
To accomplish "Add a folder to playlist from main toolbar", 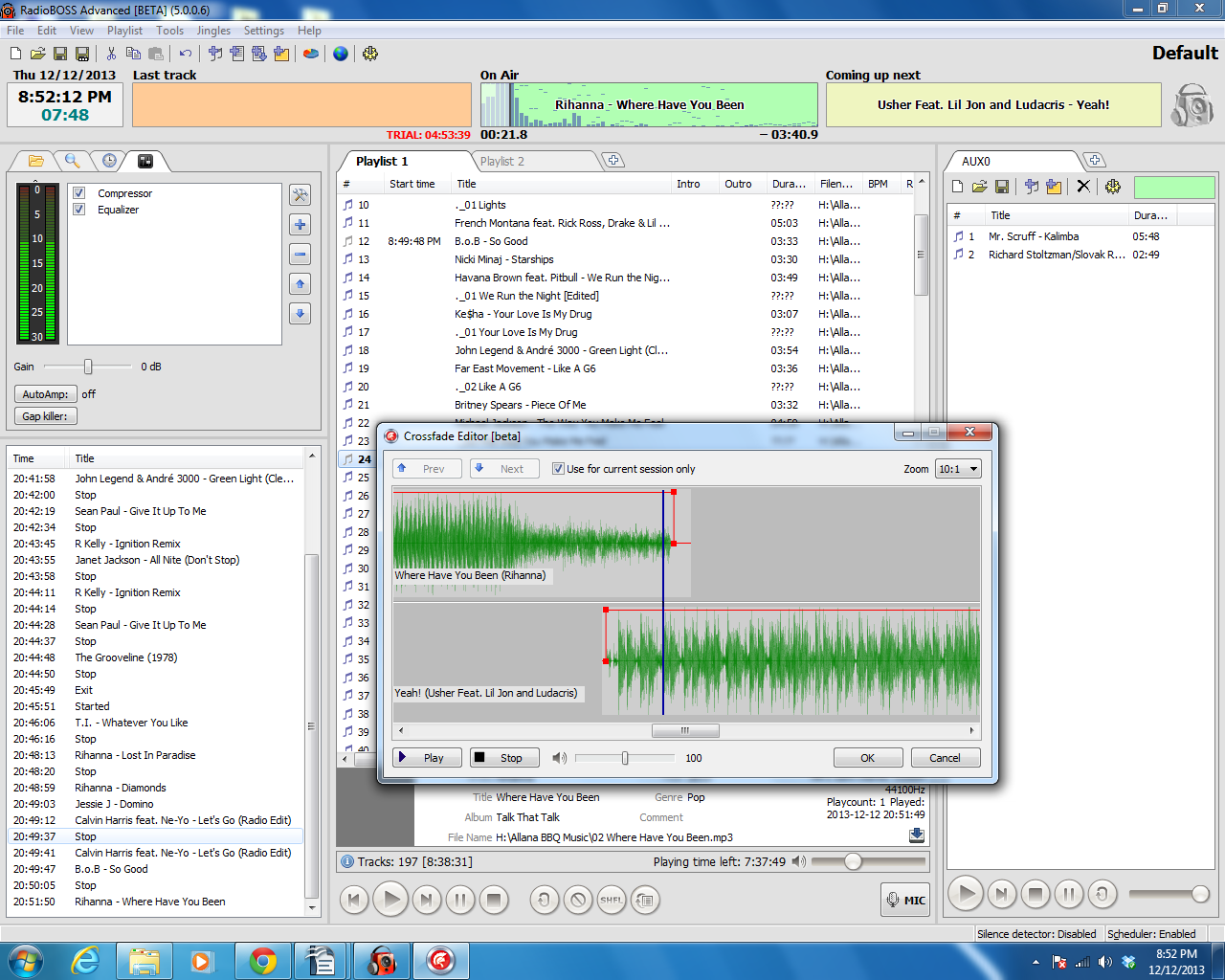I will pos(281,54).
